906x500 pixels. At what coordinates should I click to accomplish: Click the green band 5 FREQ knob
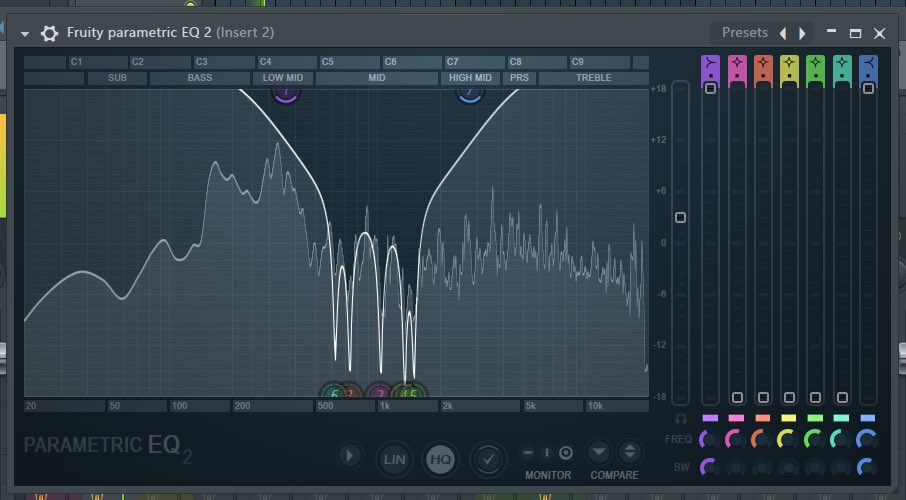[x=814, y=440]
